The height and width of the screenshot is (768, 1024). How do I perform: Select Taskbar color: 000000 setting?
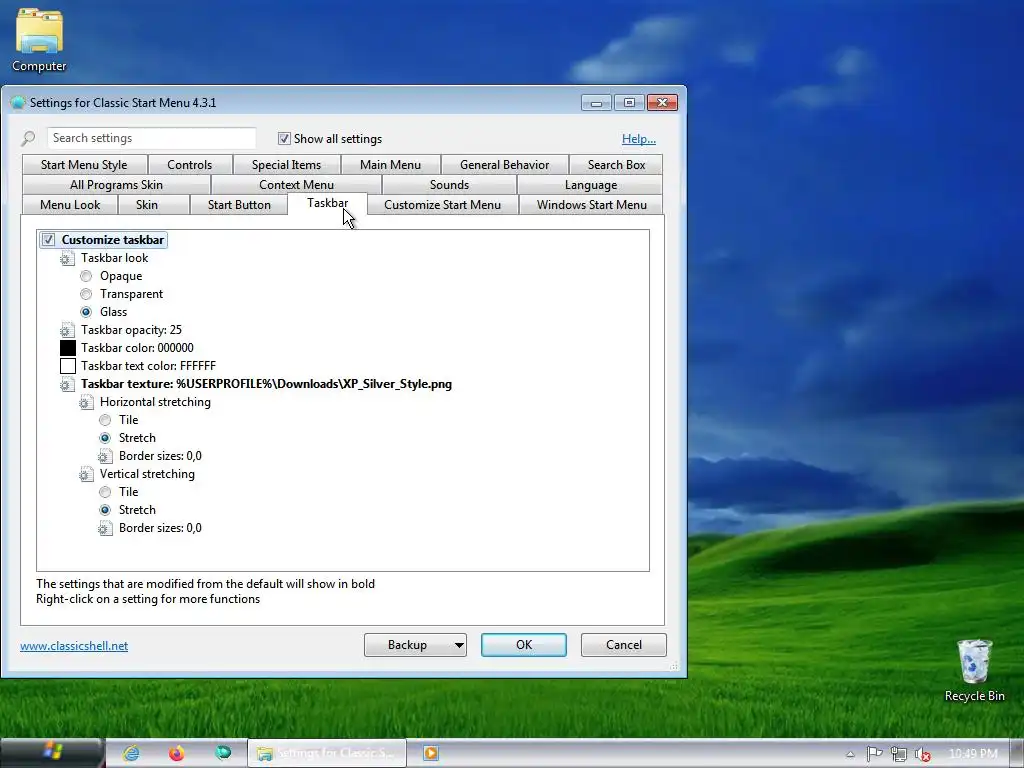pos(137,348)
